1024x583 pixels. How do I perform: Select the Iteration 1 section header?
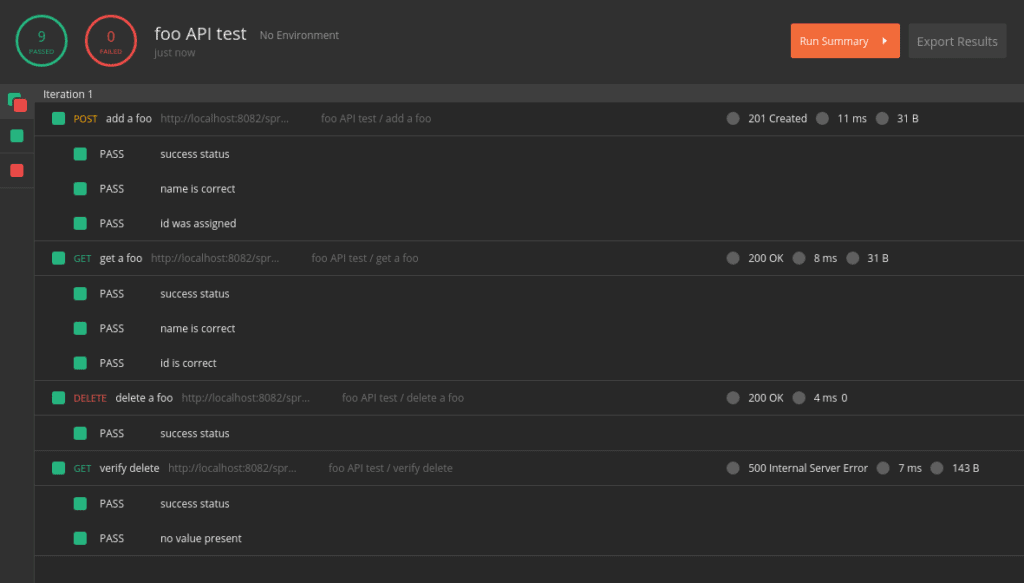click(x=68, y=93)
